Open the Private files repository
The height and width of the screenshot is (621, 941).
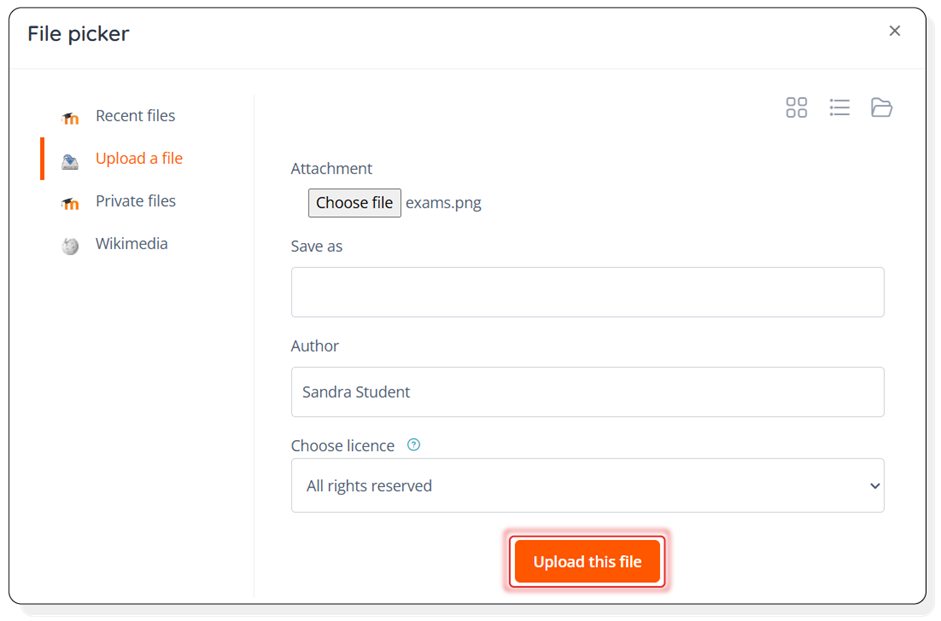click(135, 201)
